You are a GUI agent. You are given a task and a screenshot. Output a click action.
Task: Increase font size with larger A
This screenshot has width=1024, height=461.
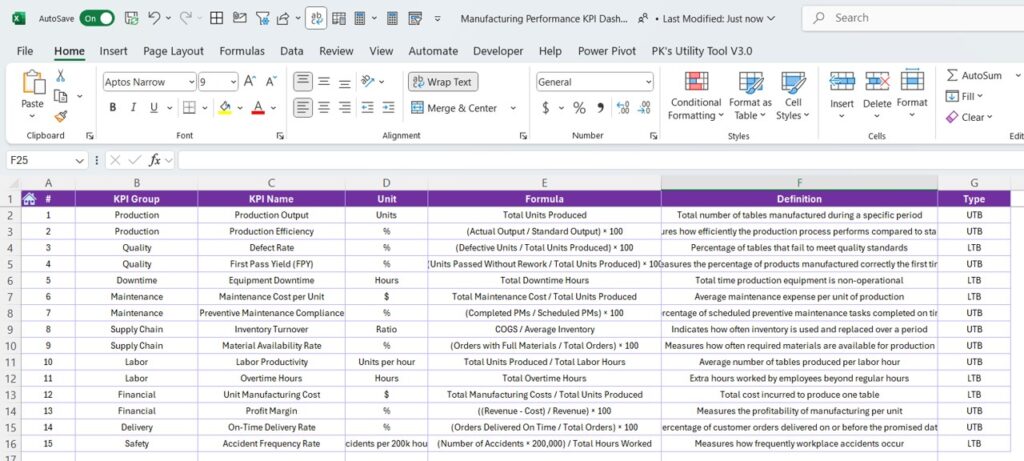pos(249,82)
